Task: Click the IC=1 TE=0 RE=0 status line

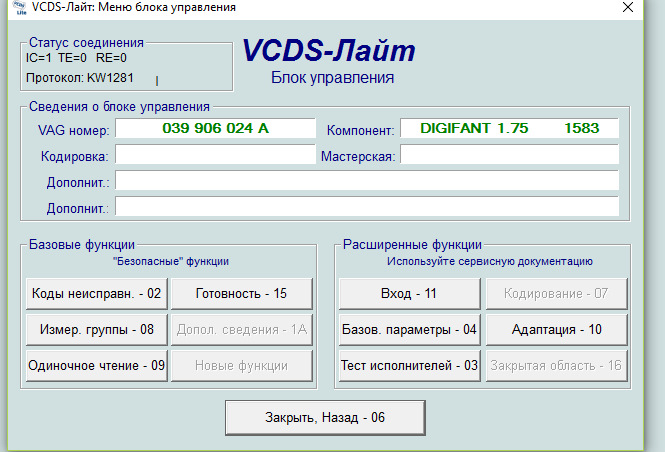Action: point(76,58)
